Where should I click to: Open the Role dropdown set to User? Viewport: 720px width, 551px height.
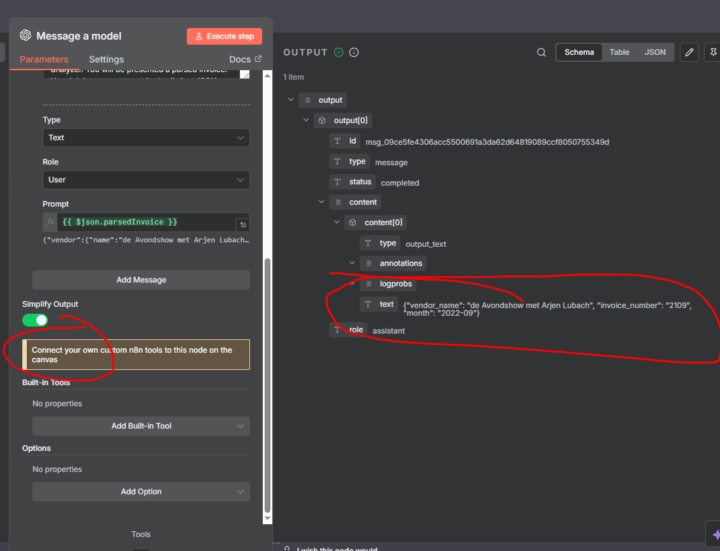coord(145,180)
